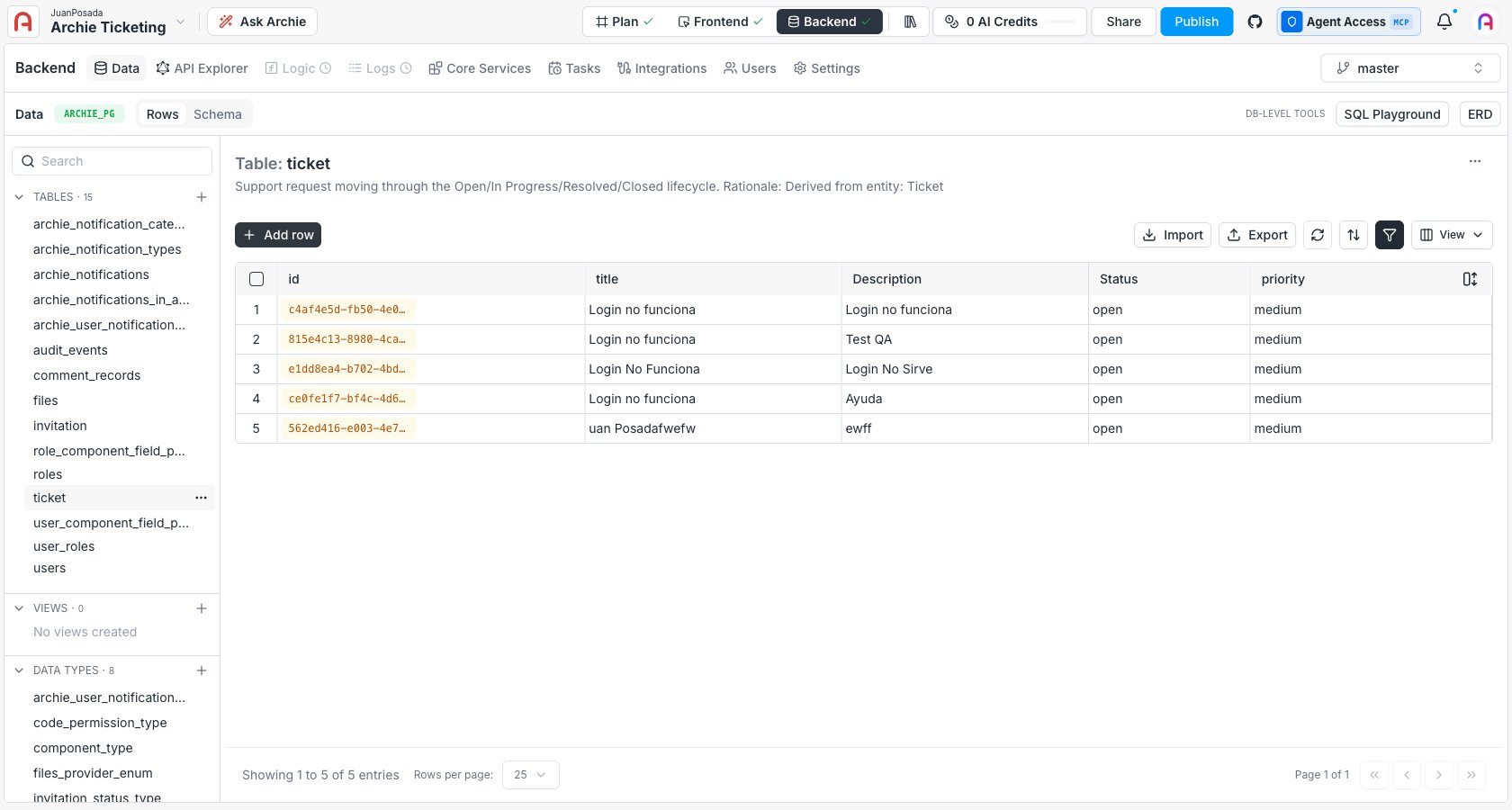
Task: Collapse the DATA TYPES section
Action: click(x=19, y=670)
